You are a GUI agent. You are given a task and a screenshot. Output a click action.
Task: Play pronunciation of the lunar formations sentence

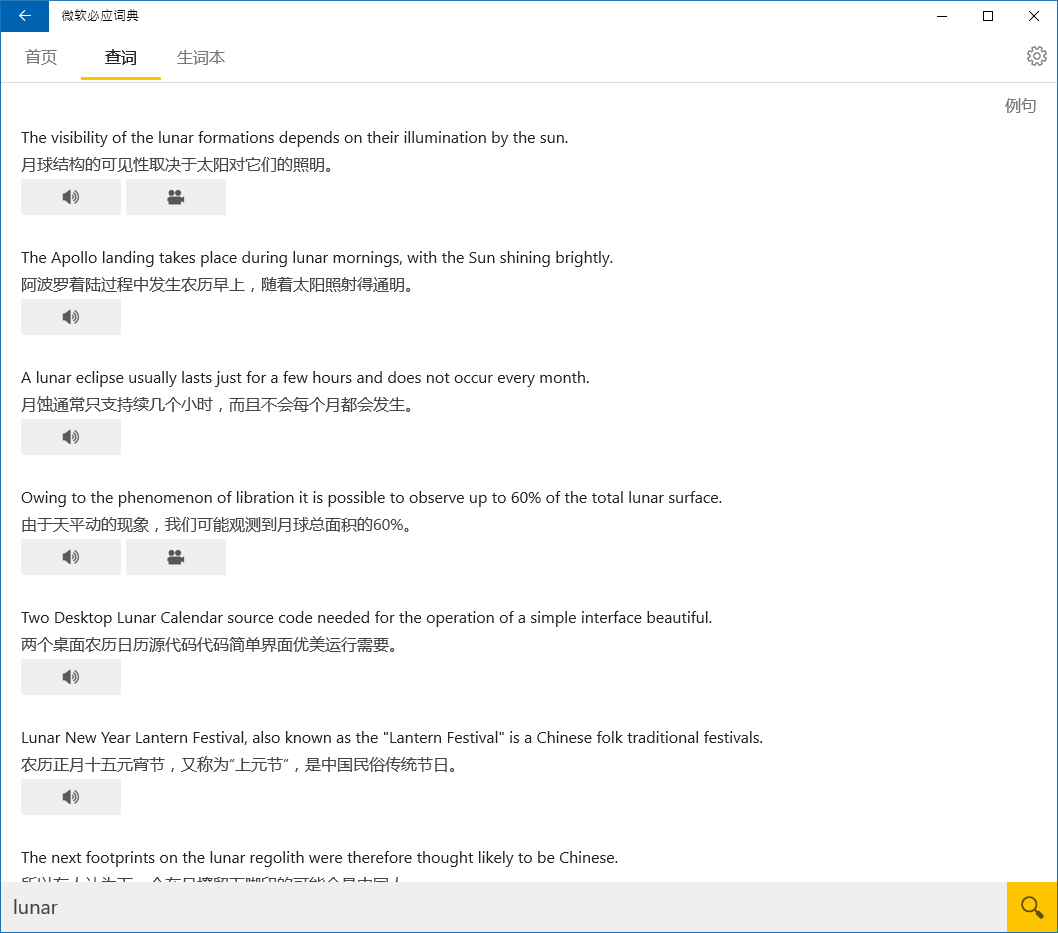click(x=70, y=196)
